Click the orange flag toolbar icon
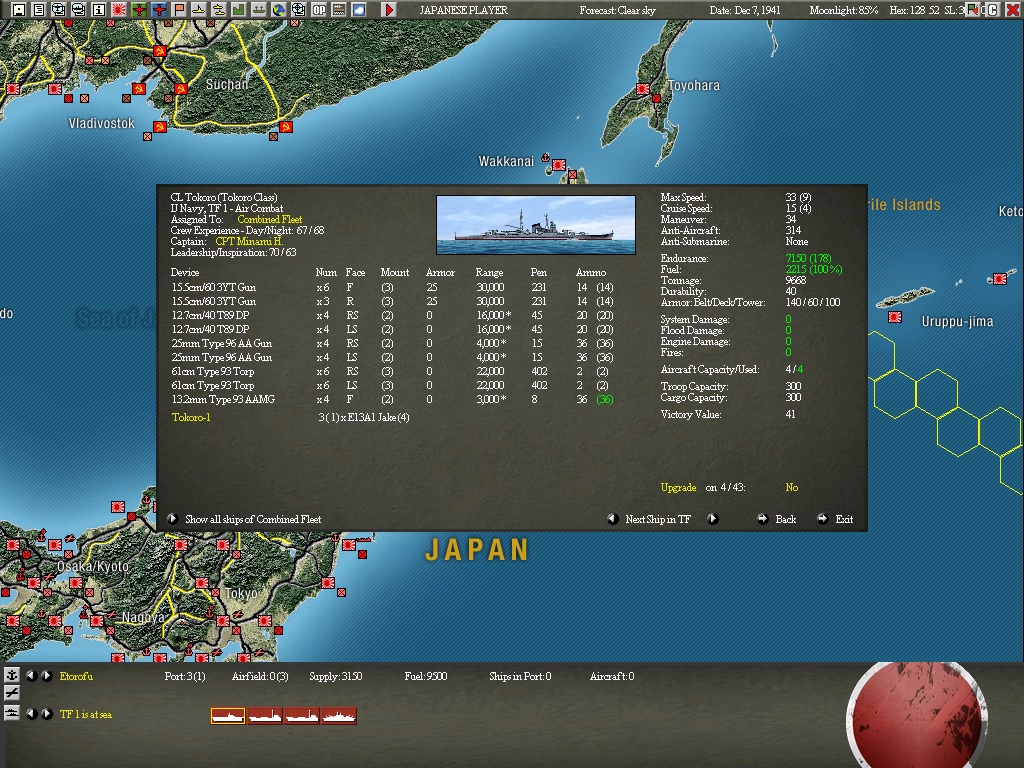Screen dimensions: 1024x768 click(179, 9)
